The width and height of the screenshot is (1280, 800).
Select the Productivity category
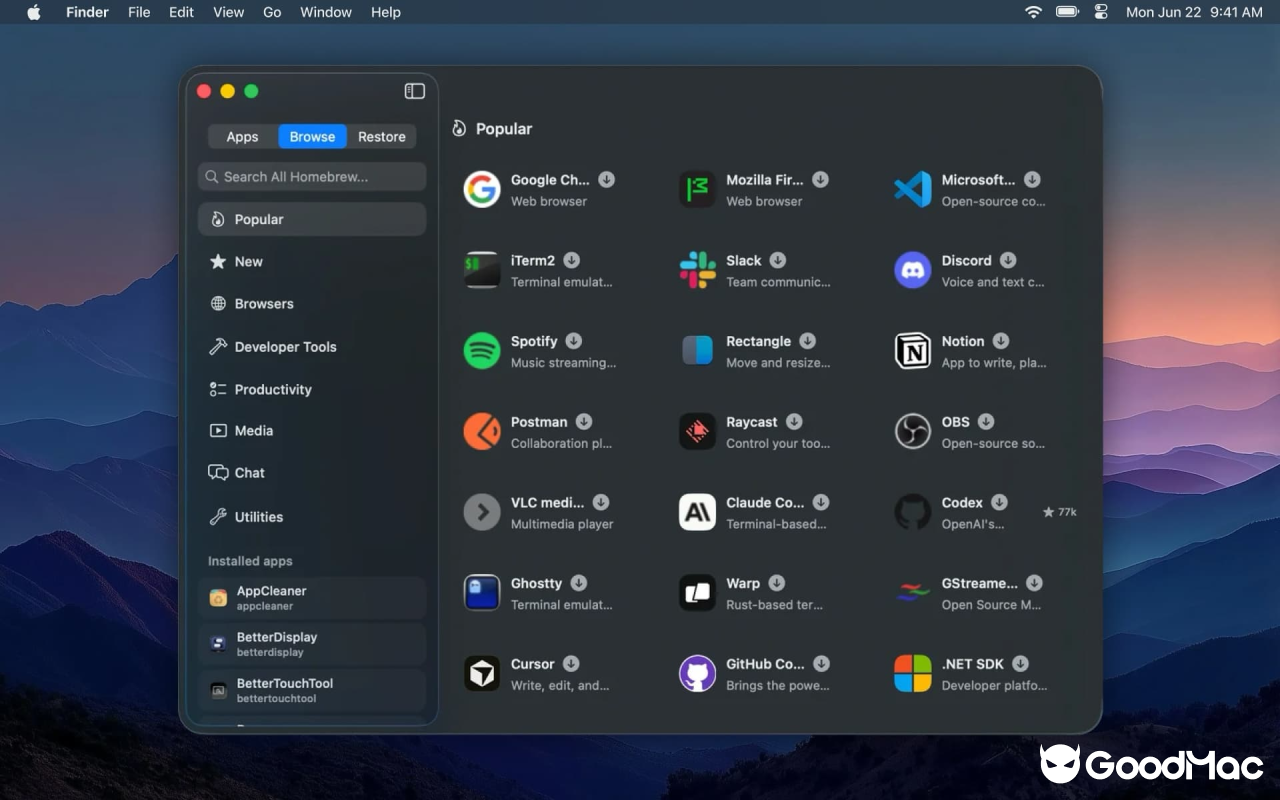312,389
